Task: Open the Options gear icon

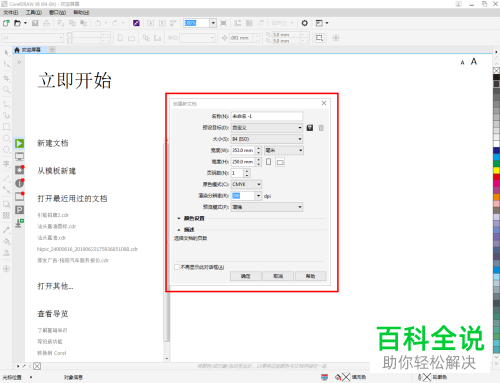Action: tap(304, 23)
